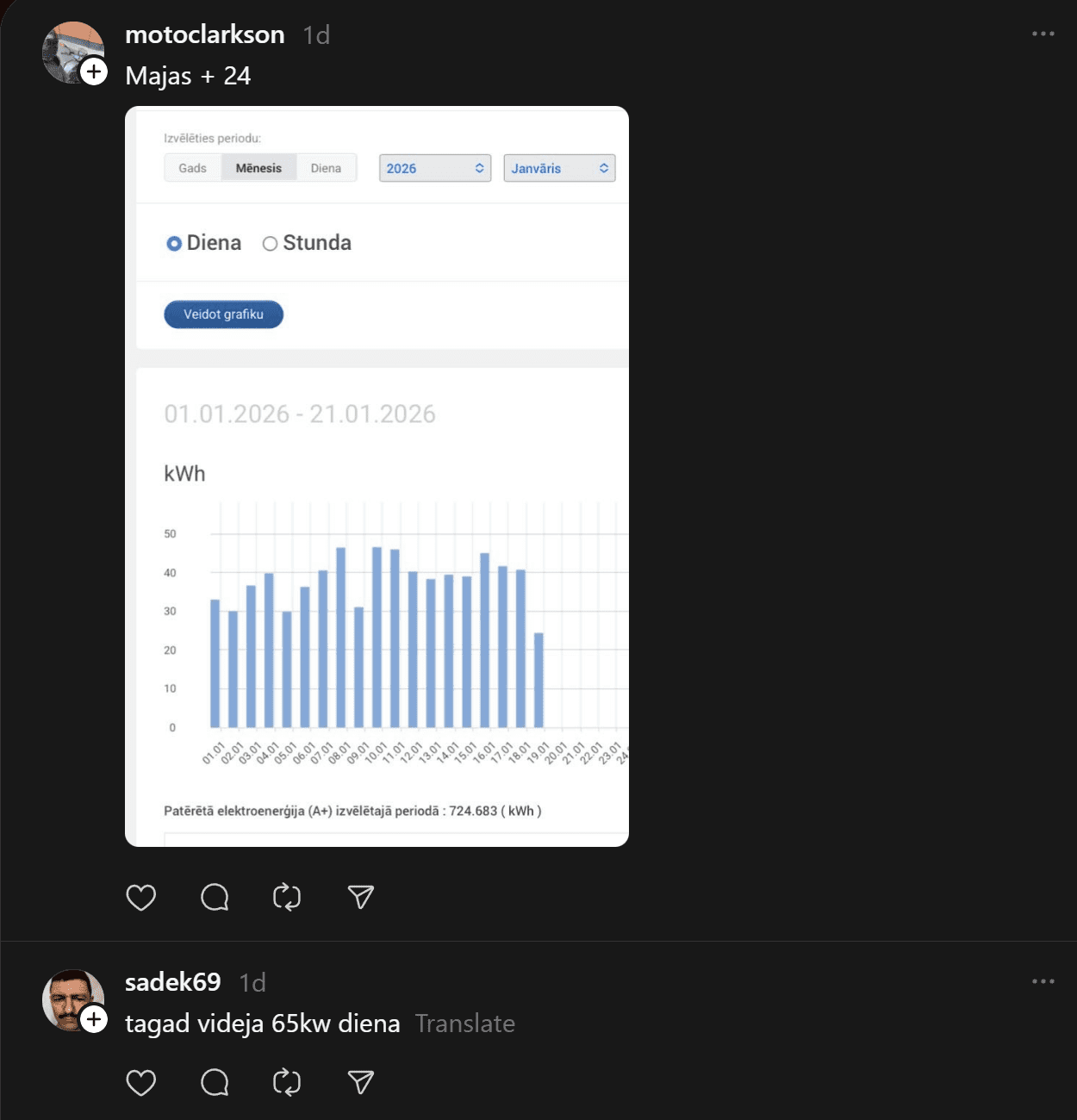The image size is (1077, 1120).
Task: Switch to the Mēnesis period tab
Action: tap(258, 168)
